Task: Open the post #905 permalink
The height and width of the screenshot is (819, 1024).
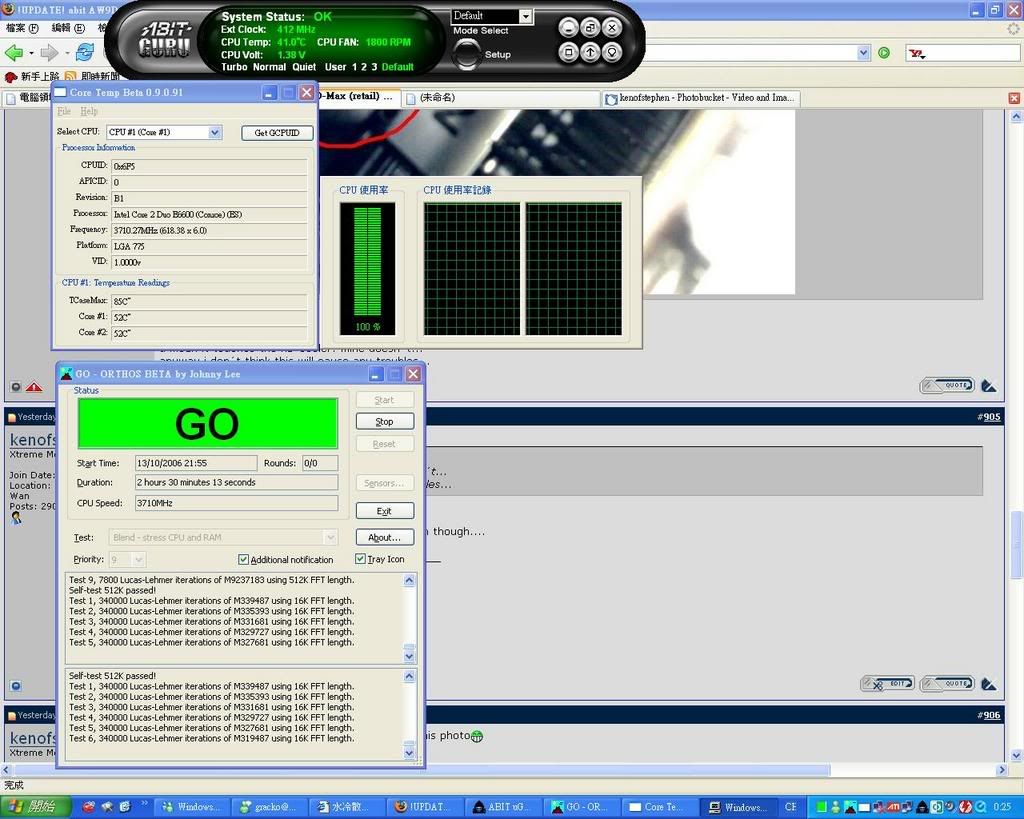Action: [991, 417]
